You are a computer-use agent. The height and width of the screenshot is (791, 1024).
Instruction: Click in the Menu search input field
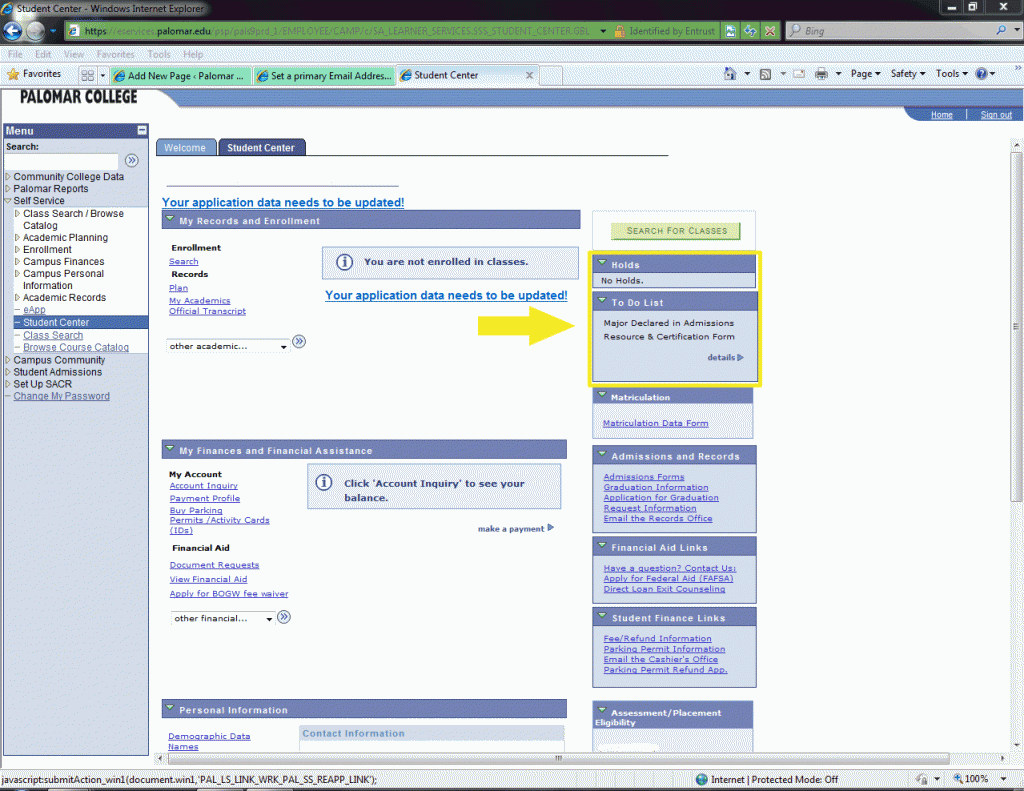click(62, 161)
